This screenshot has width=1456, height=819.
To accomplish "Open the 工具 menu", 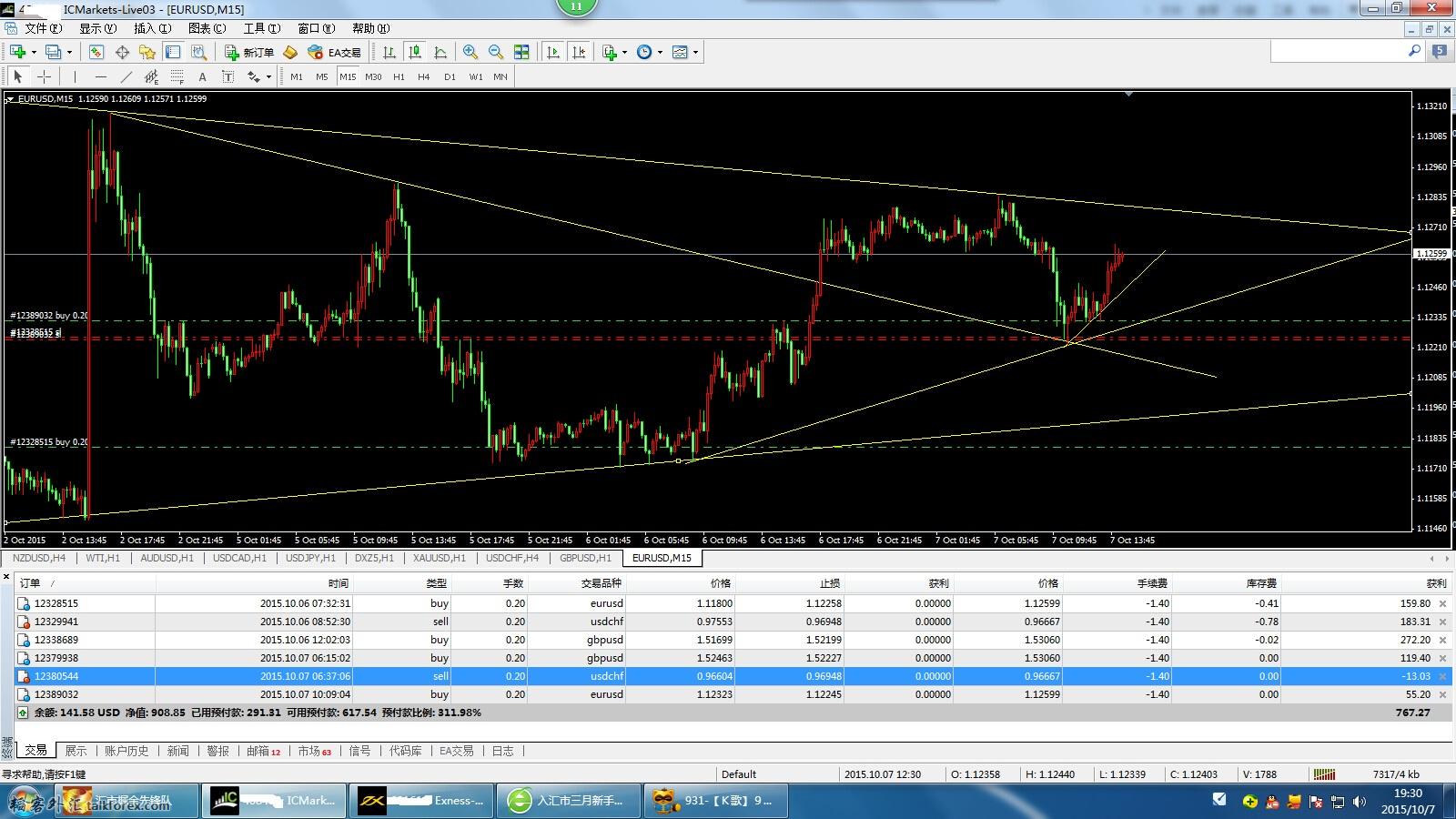I will 261,28.
